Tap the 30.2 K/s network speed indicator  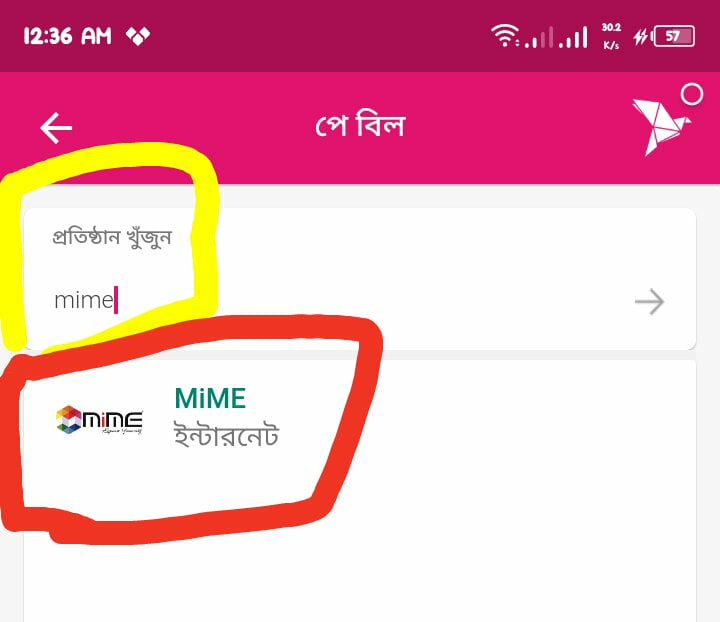611,36
